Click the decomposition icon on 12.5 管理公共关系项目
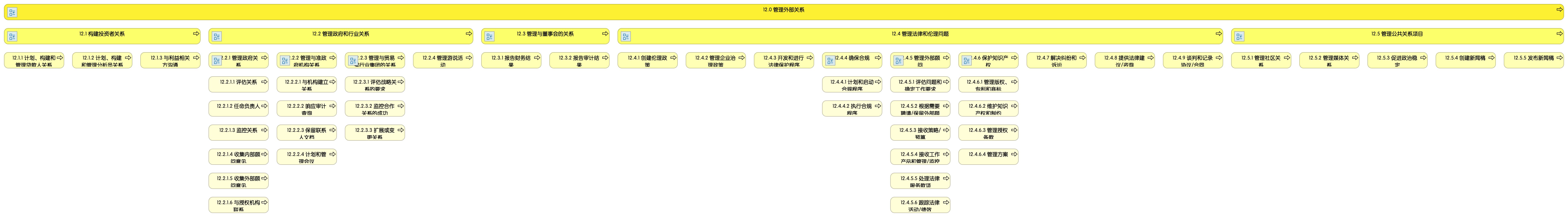Image resolution: width=1568 pixels, height=217 pixels. click(1239, 37)
